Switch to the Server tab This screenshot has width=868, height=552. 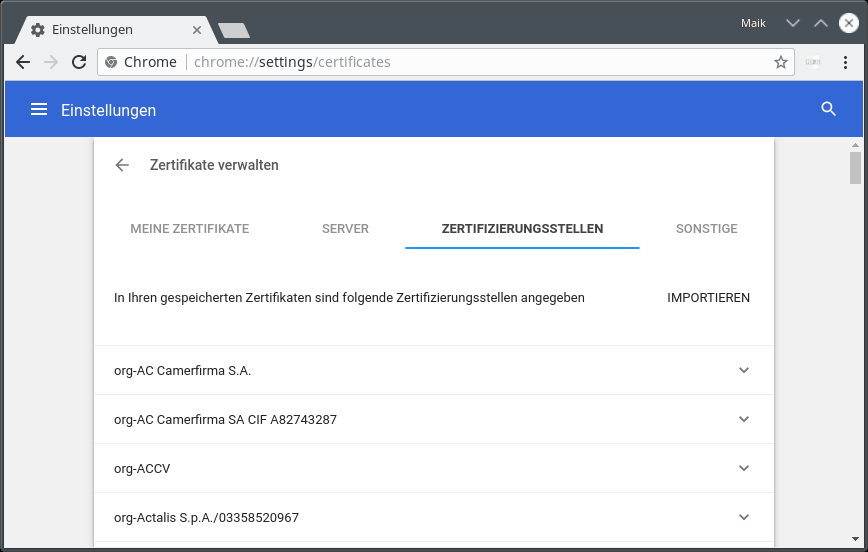pyautogui.click(x=345, y=229)
